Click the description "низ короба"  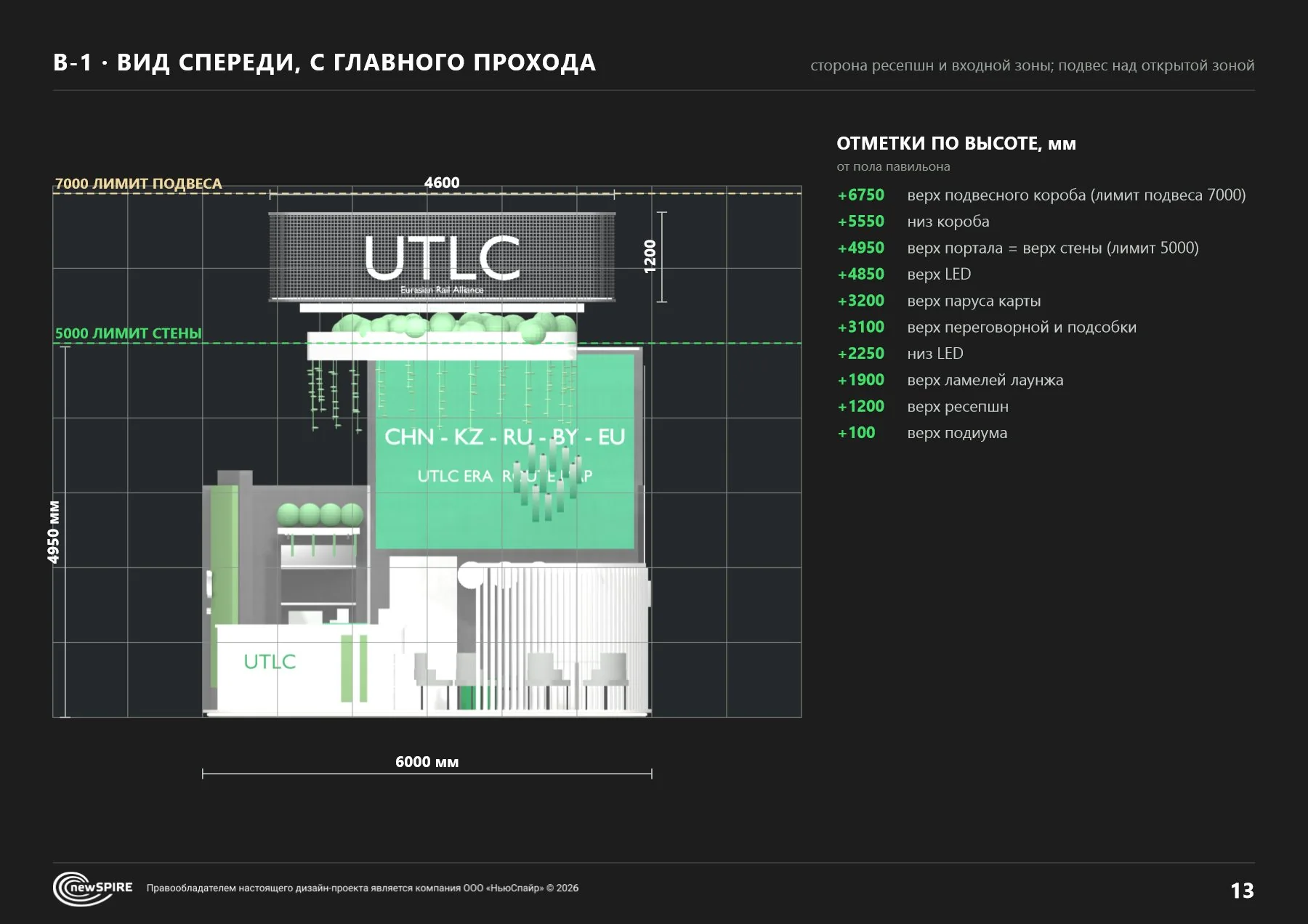pos(948,222)
